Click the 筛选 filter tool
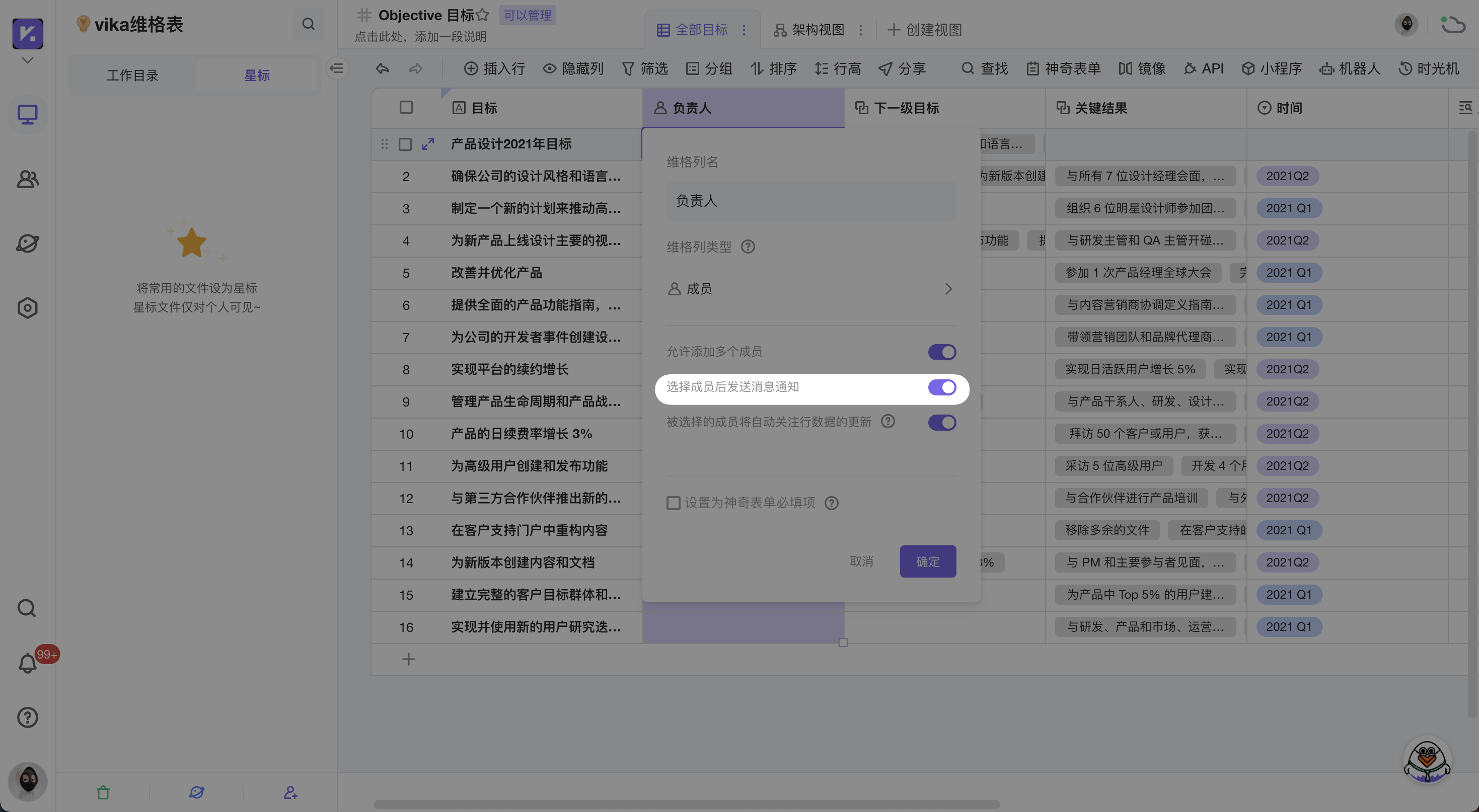The image size is (1479, 812). point(645,69)
